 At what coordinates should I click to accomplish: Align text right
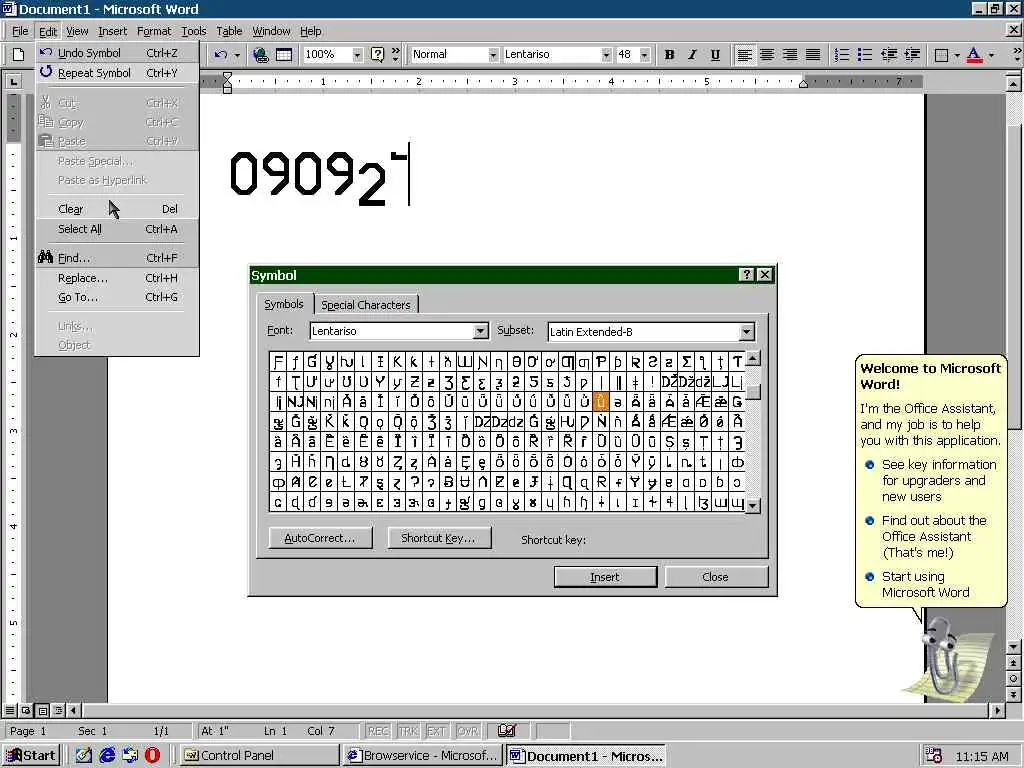[790, 55]
